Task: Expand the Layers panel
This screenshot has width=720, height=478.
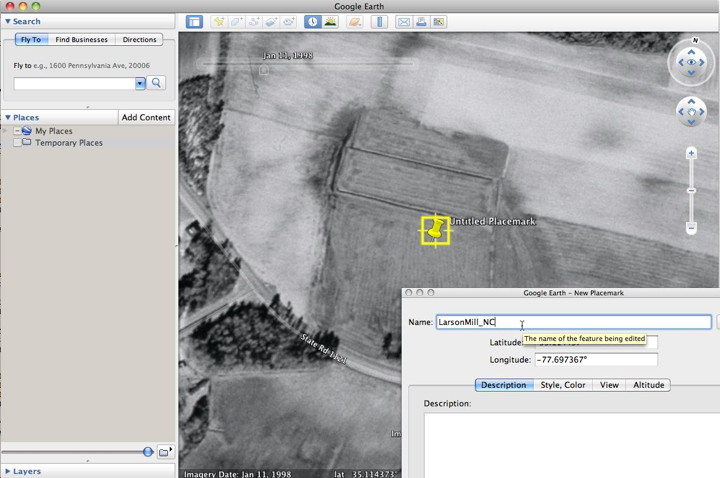Action: 8,470
